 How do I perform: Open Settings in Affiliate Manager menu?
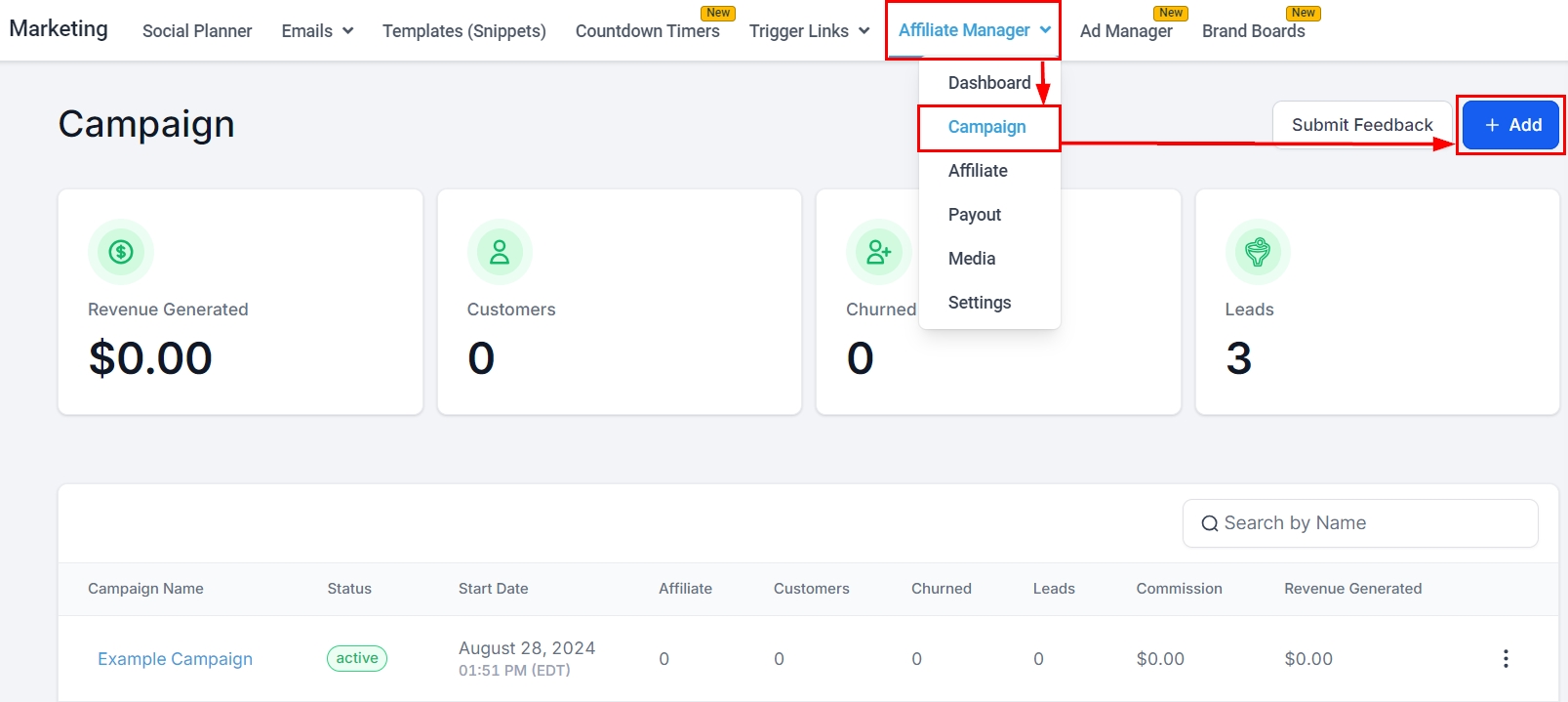tap(979, 303)
